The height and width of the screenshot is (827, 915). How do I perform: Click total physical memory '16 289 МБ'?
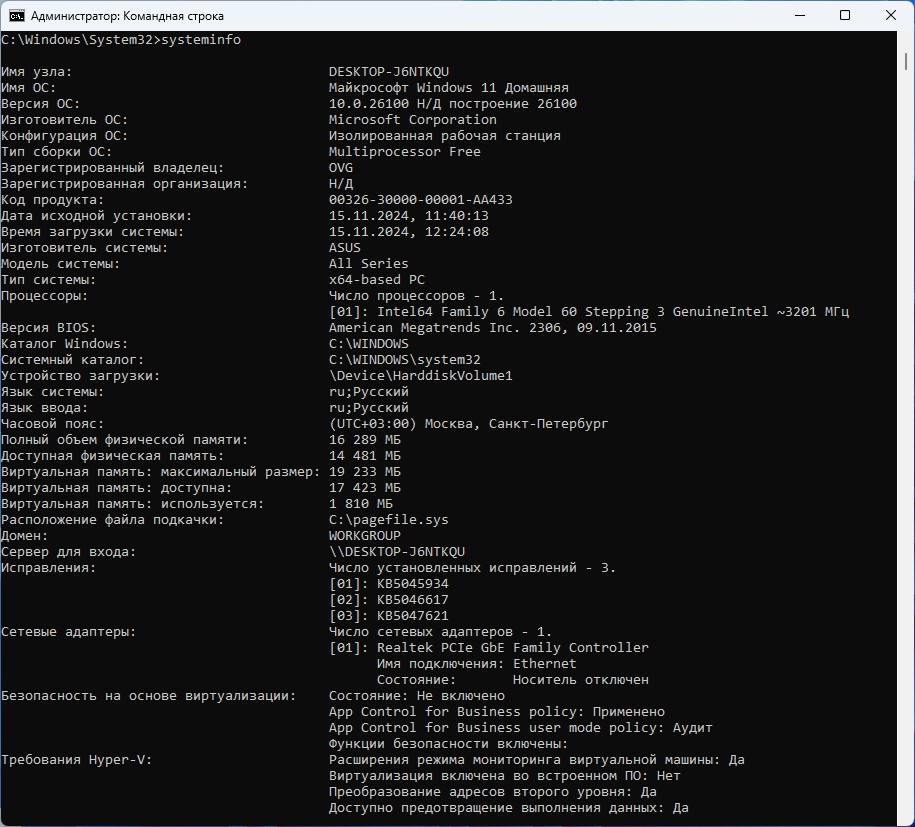(365, 440)
